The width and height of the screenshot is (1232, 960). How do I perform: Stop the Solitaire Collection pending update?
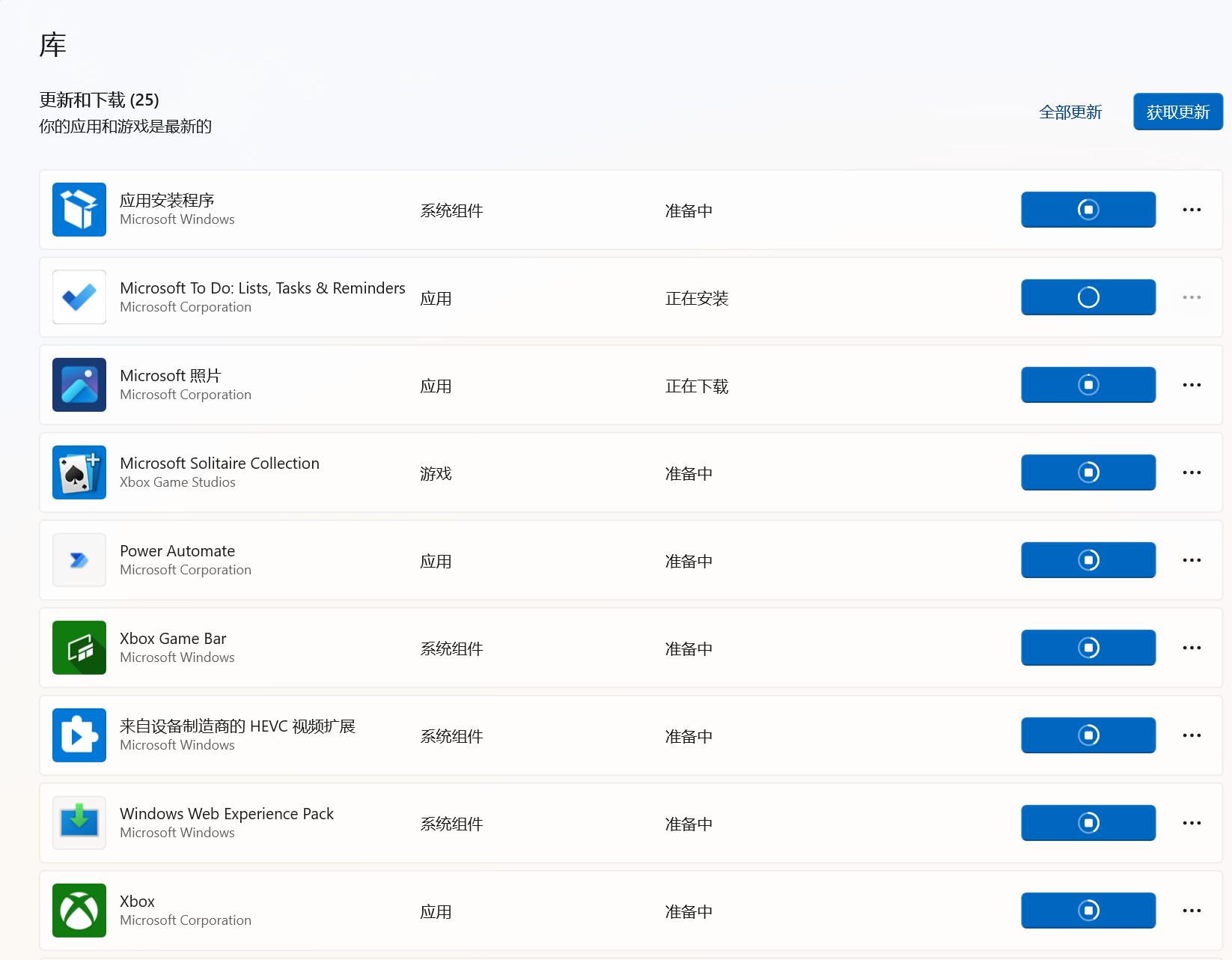tap(1088, 473)
